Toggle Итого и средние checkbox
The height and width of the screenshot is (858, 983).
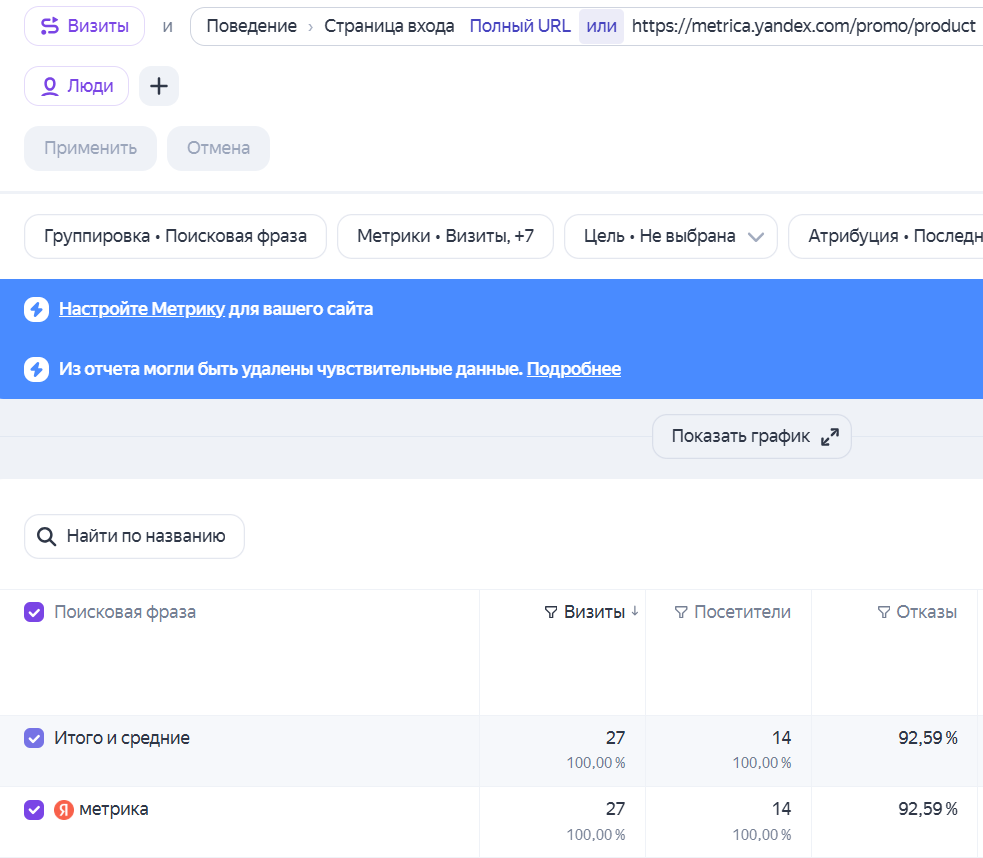34,738
